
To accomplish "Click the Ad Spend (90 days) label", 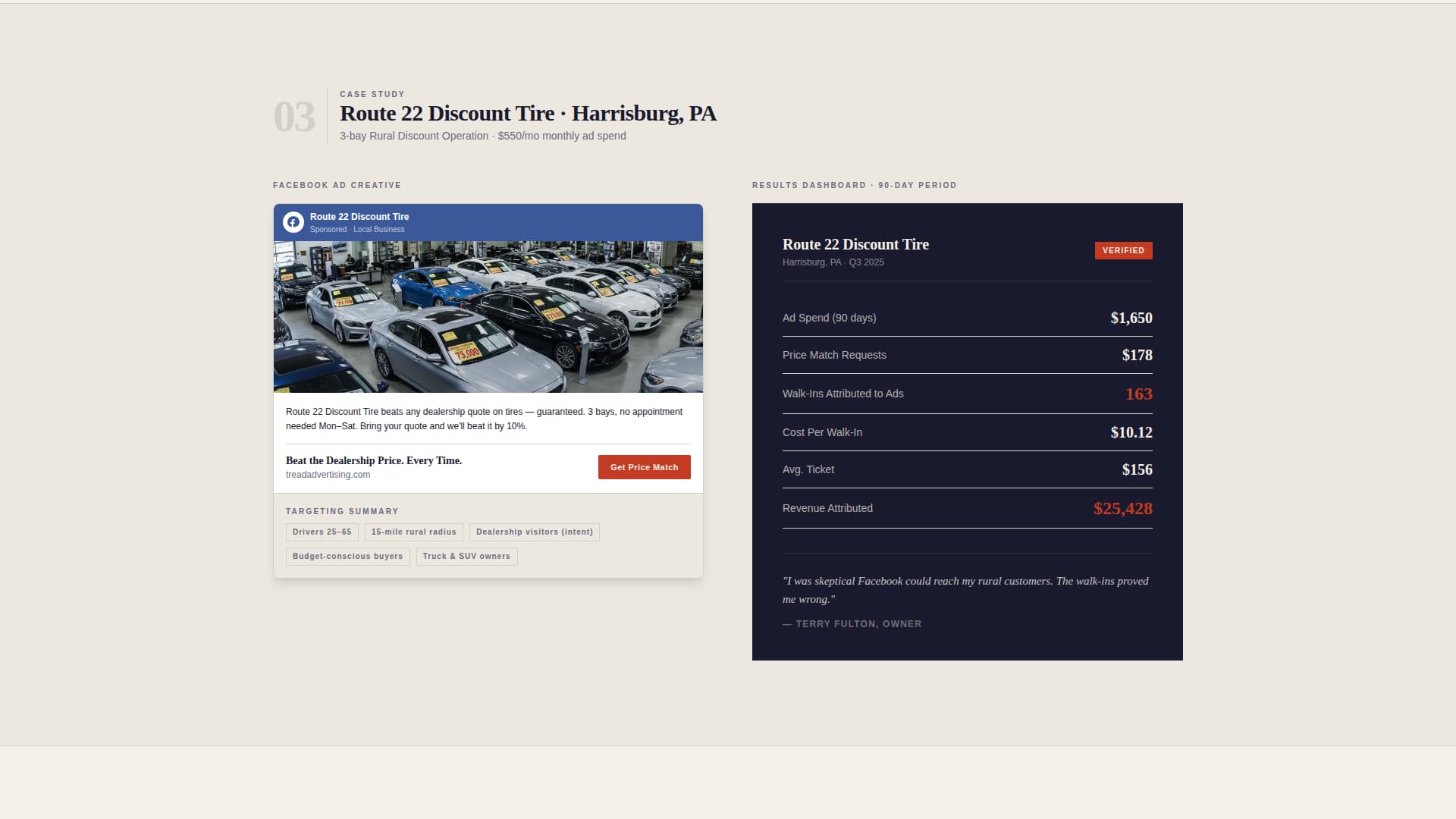I will pyautogui.click(x=829, y=318).
